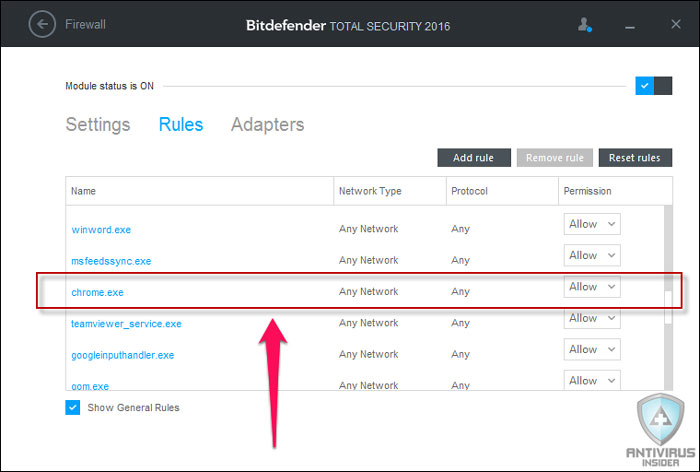Select the Rules tab
700x472 pixels.
pos(181,125)
